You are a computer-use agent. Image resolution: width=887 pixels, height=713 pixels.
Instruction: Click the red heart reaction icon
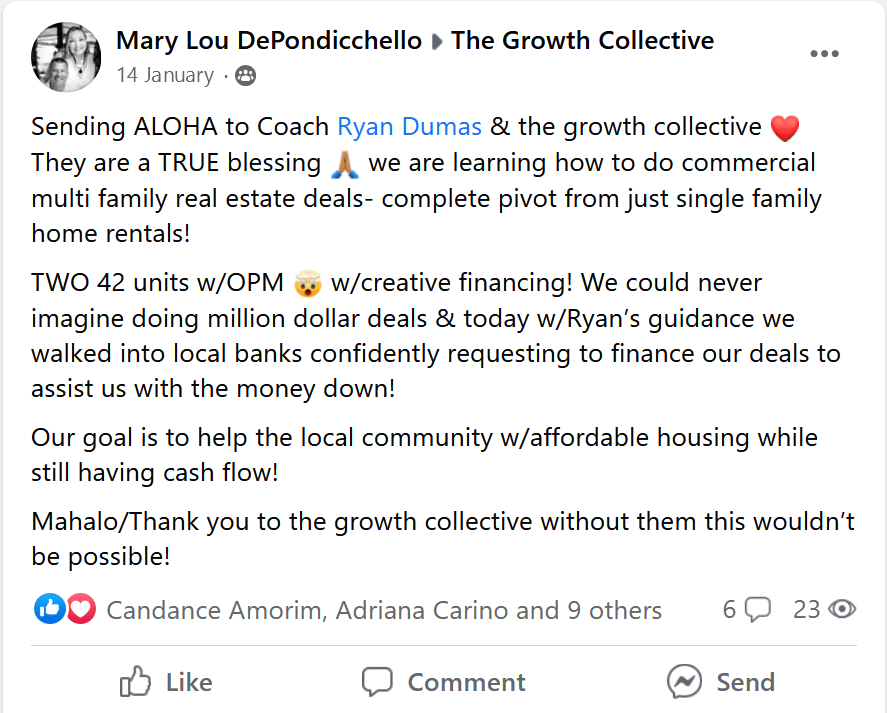81,609
